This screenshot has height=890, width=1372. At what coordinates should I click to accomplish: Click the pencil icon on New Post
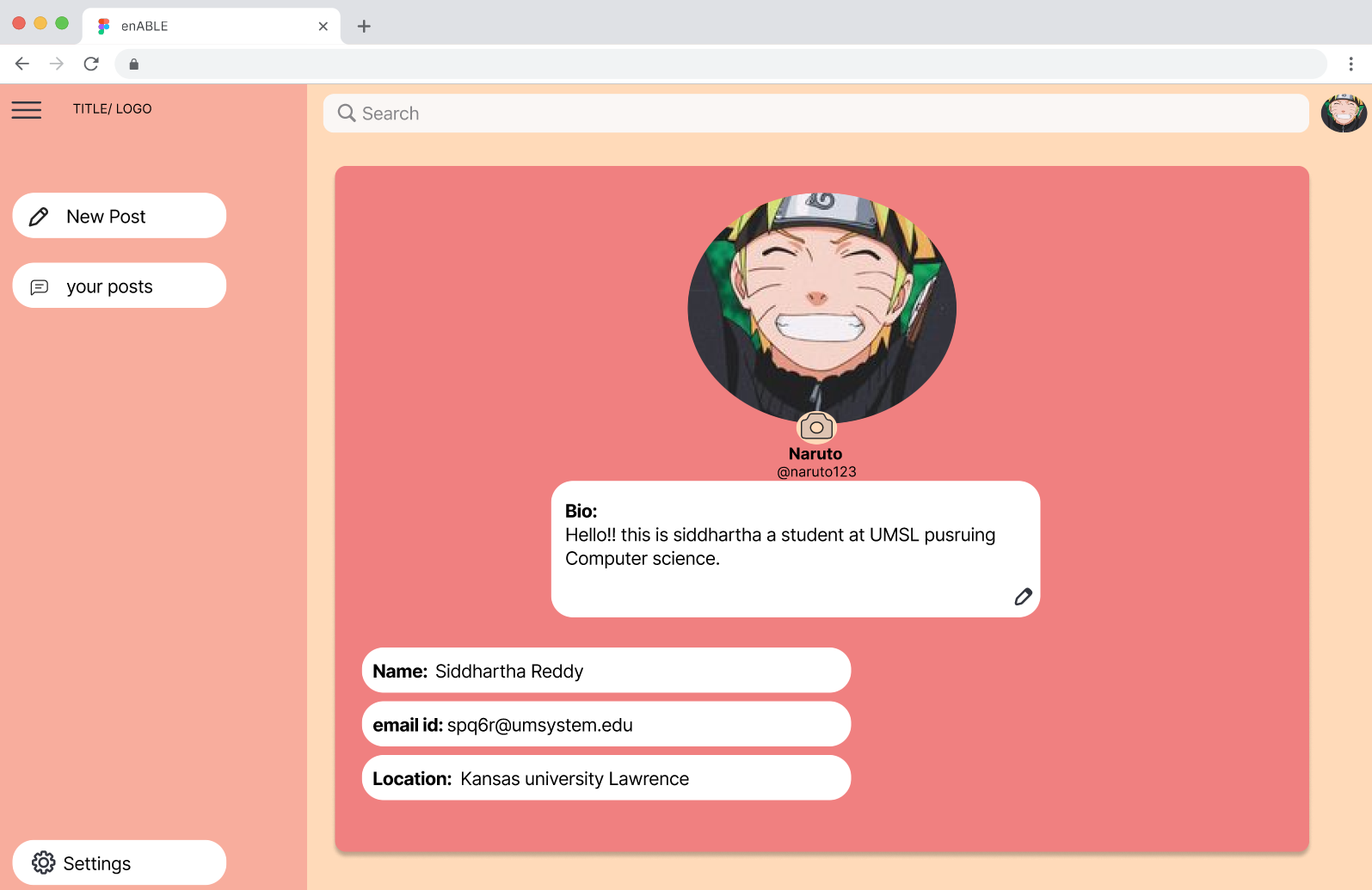39,217
